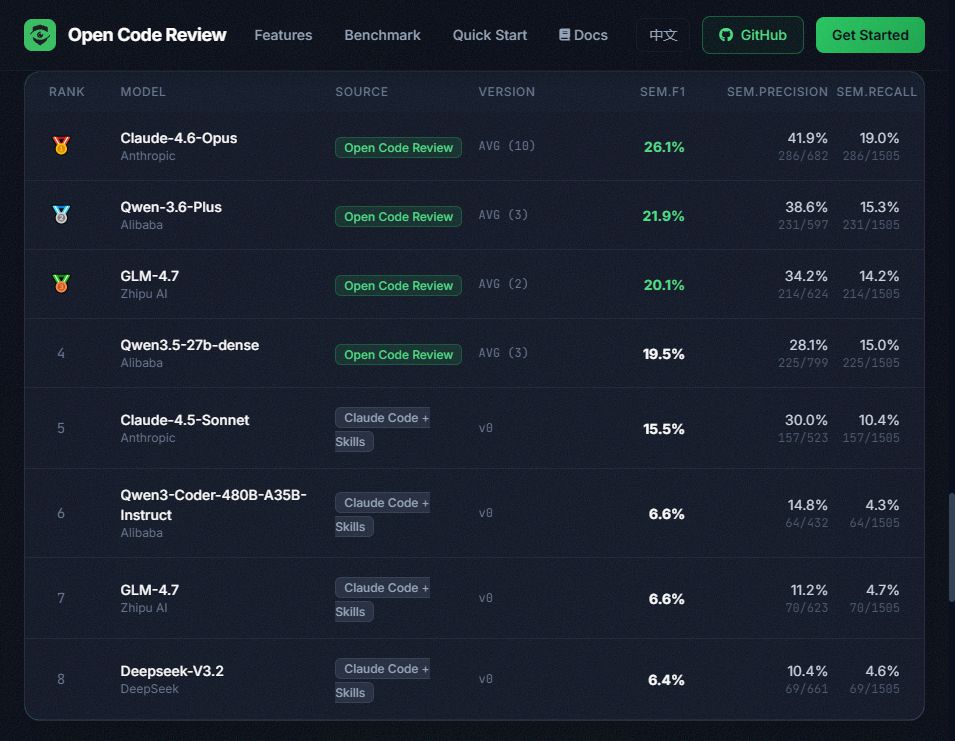
Task: Go to the Benchmark section link
Action: (x=382, y=35)
